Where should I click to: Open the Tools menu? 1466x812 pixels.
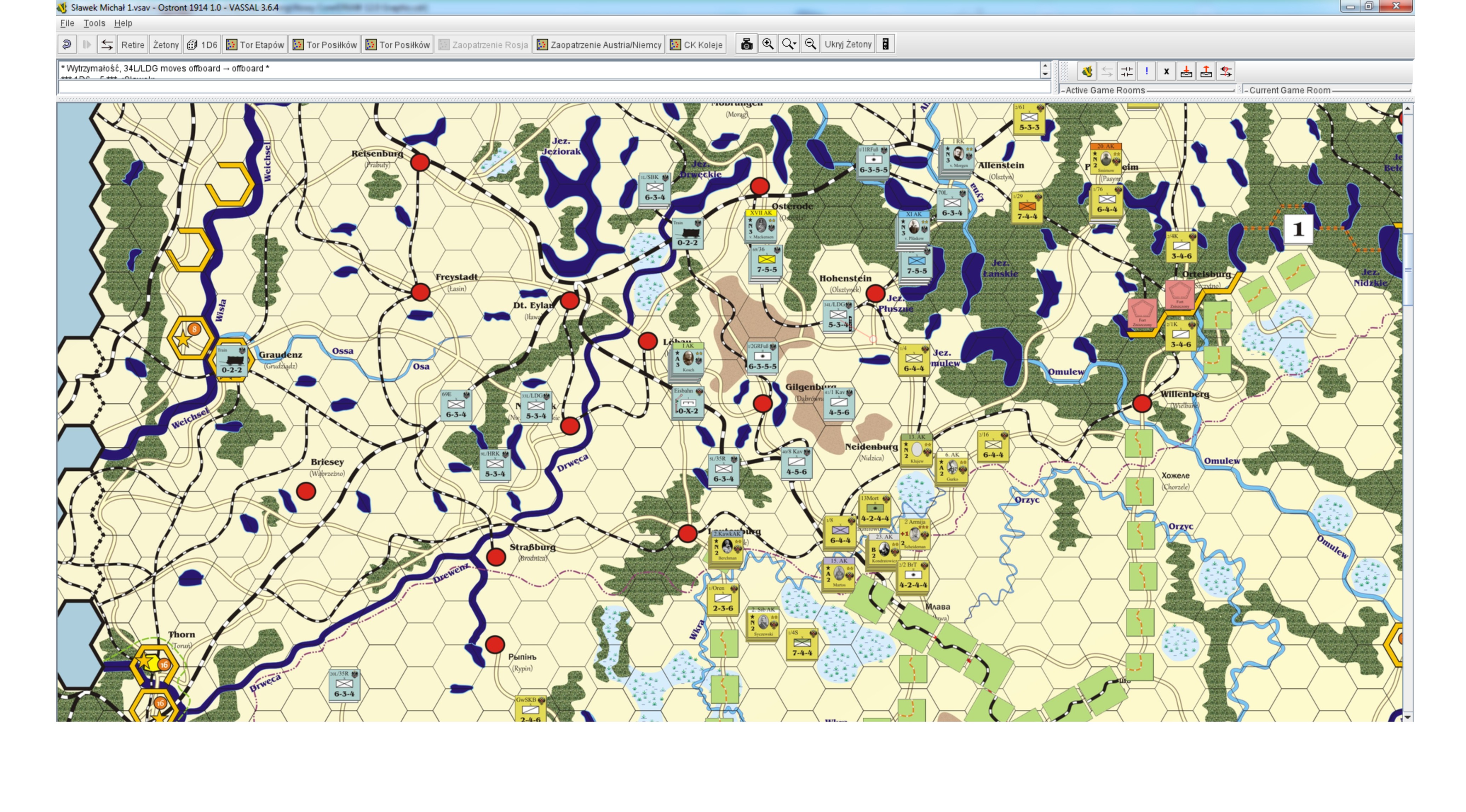click(94, 23)
